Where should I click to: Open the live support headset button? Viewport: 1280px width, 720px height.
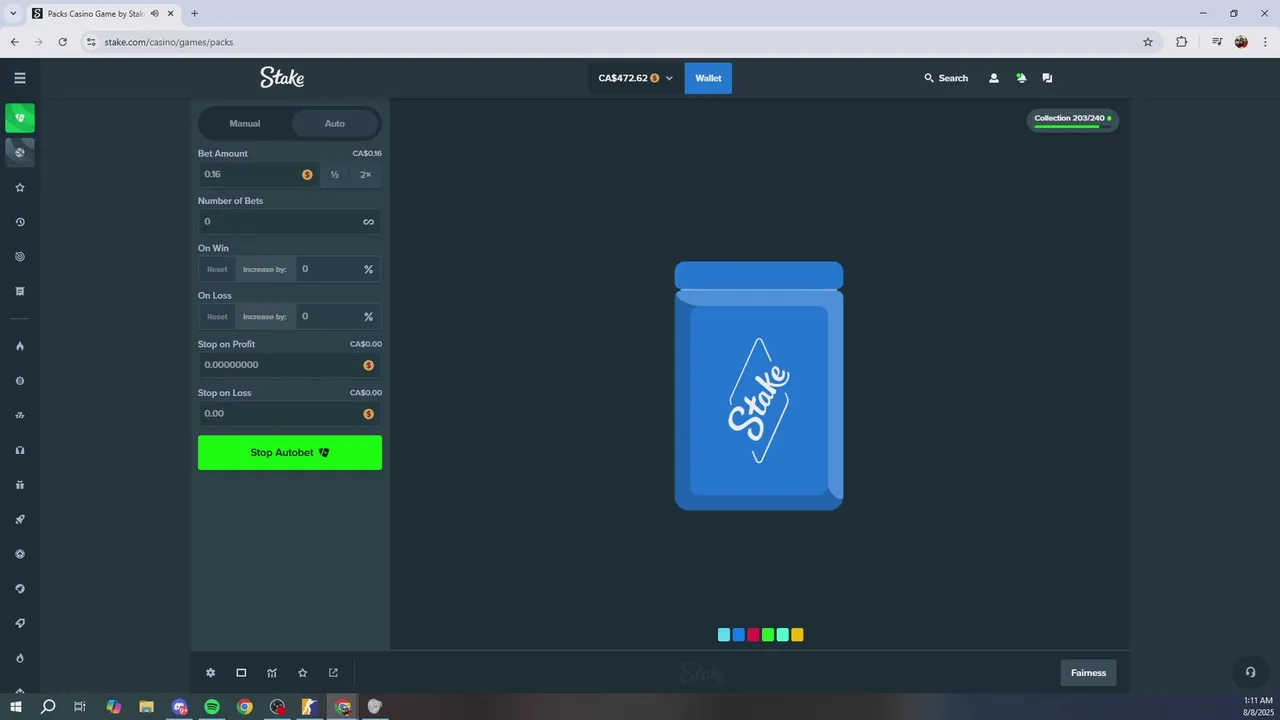pos(1250,672)
